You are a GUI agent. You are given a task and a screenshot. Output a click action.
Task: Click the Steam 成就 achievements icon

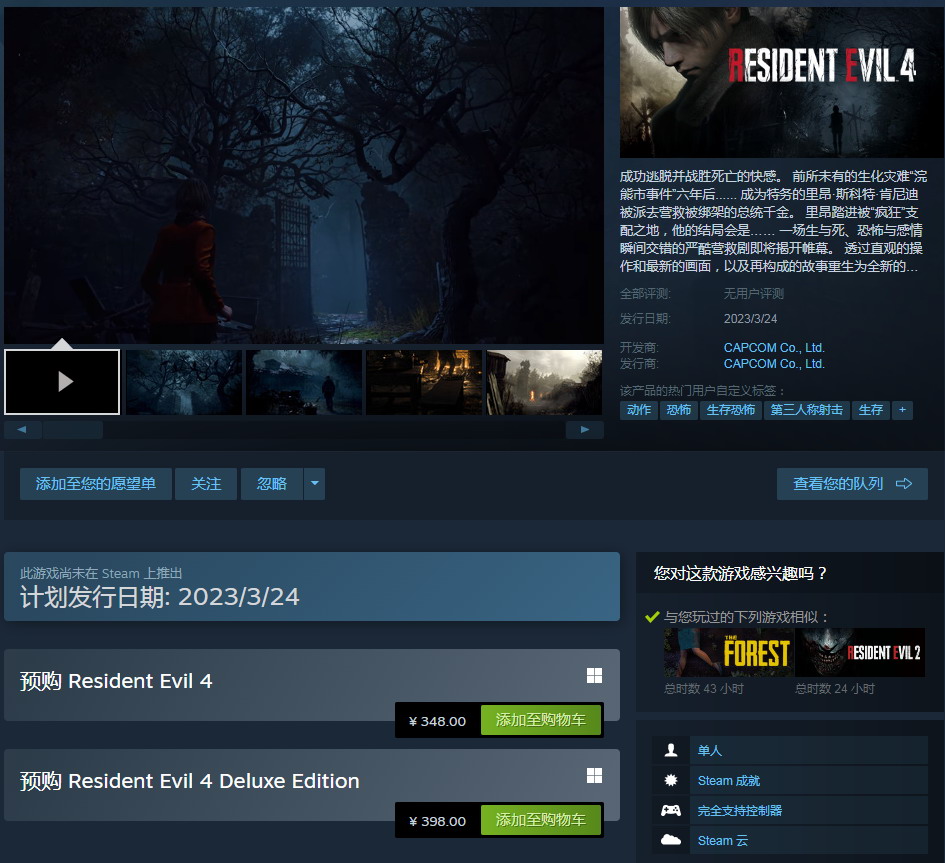[x=671, y=780]
